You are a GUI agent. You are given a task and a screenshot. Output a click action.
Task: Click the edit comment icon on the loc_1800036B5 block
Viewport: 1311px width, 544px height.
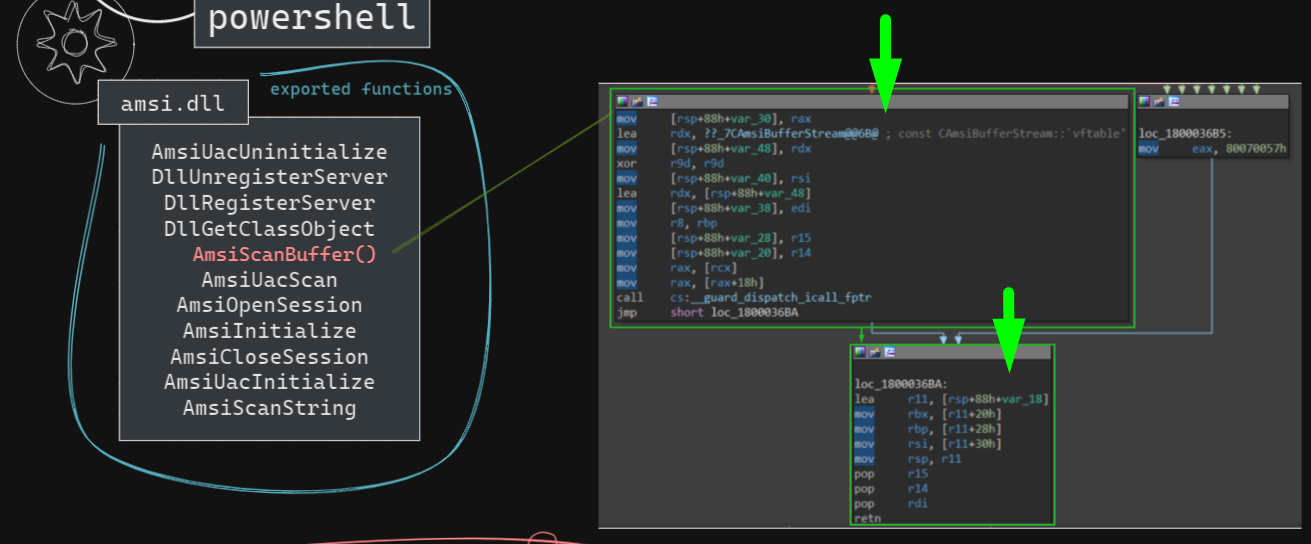[x=1158, y=101]
